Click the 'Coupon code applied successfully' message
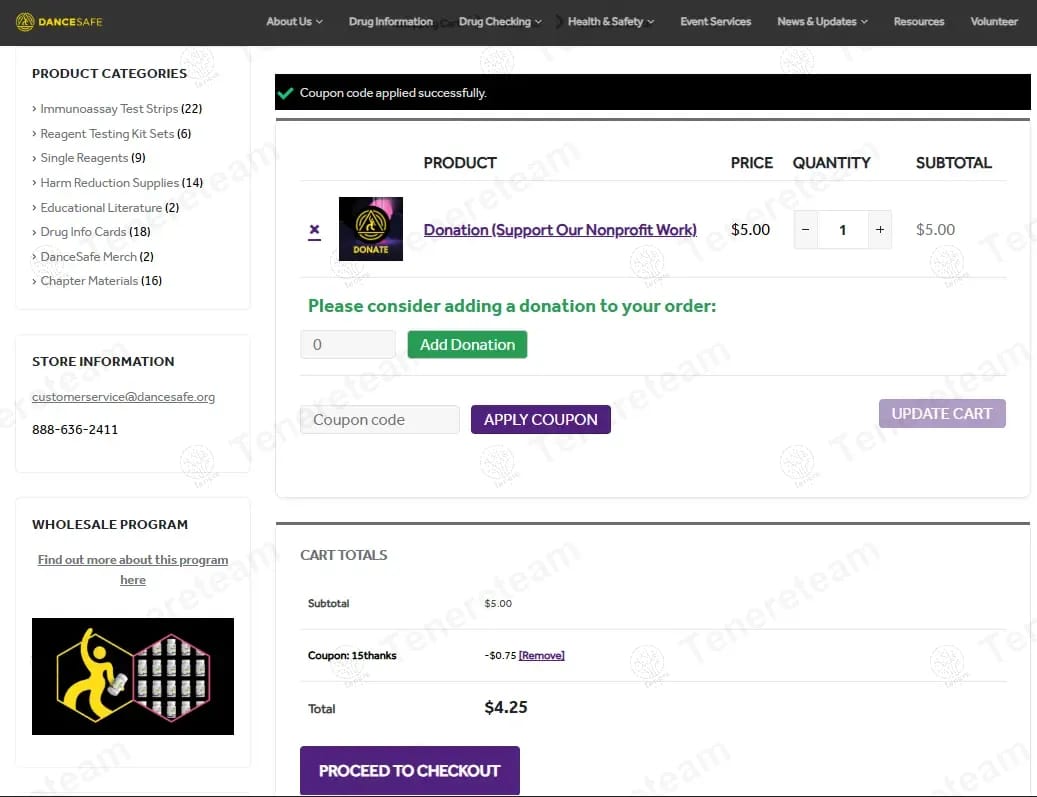The width and height of the screenshot is (1037, 797). point(393,93)
